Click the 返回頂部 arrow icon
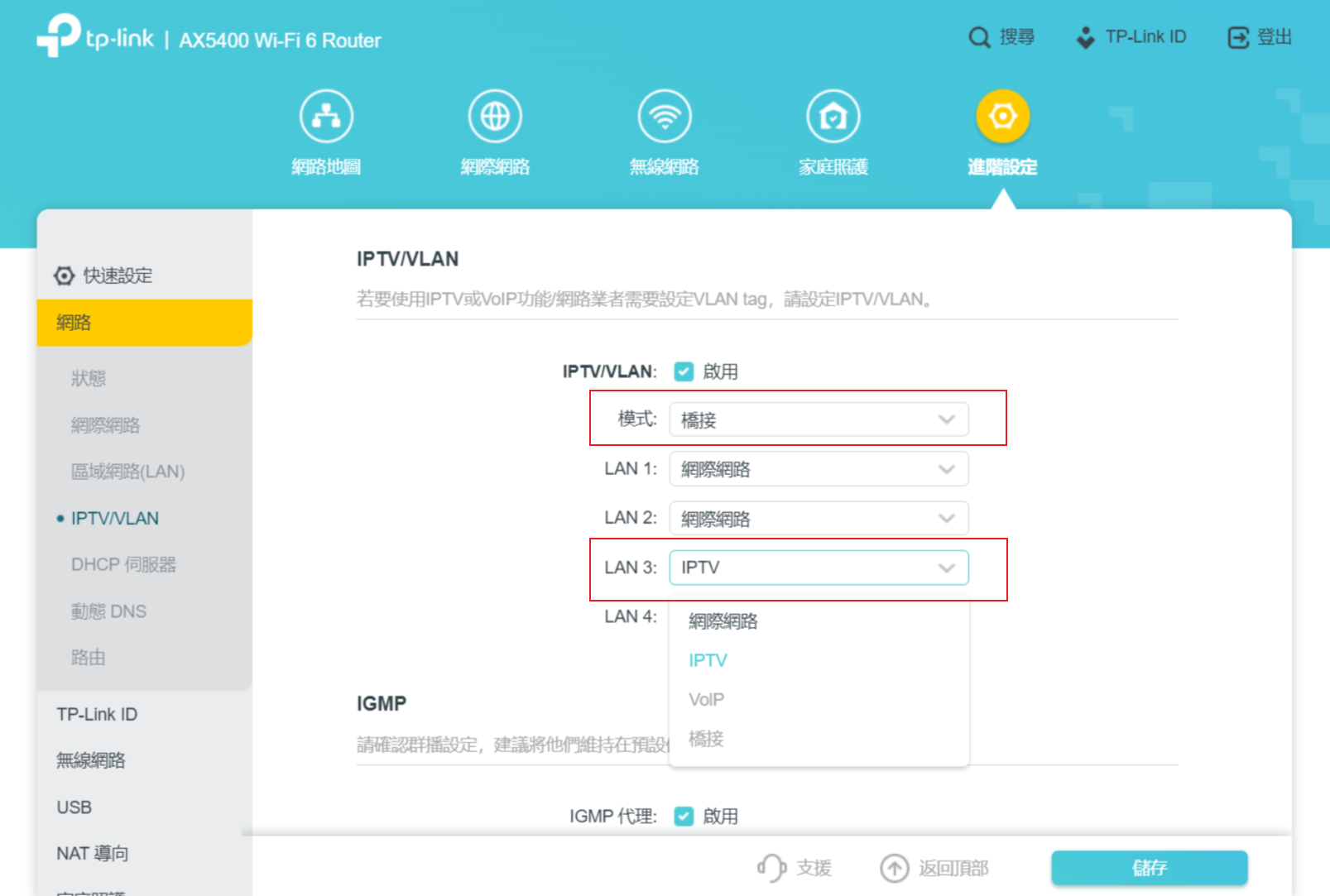The width and height of the screenshot is (1330, 896). pyautogui.click(x=895, y=868)
